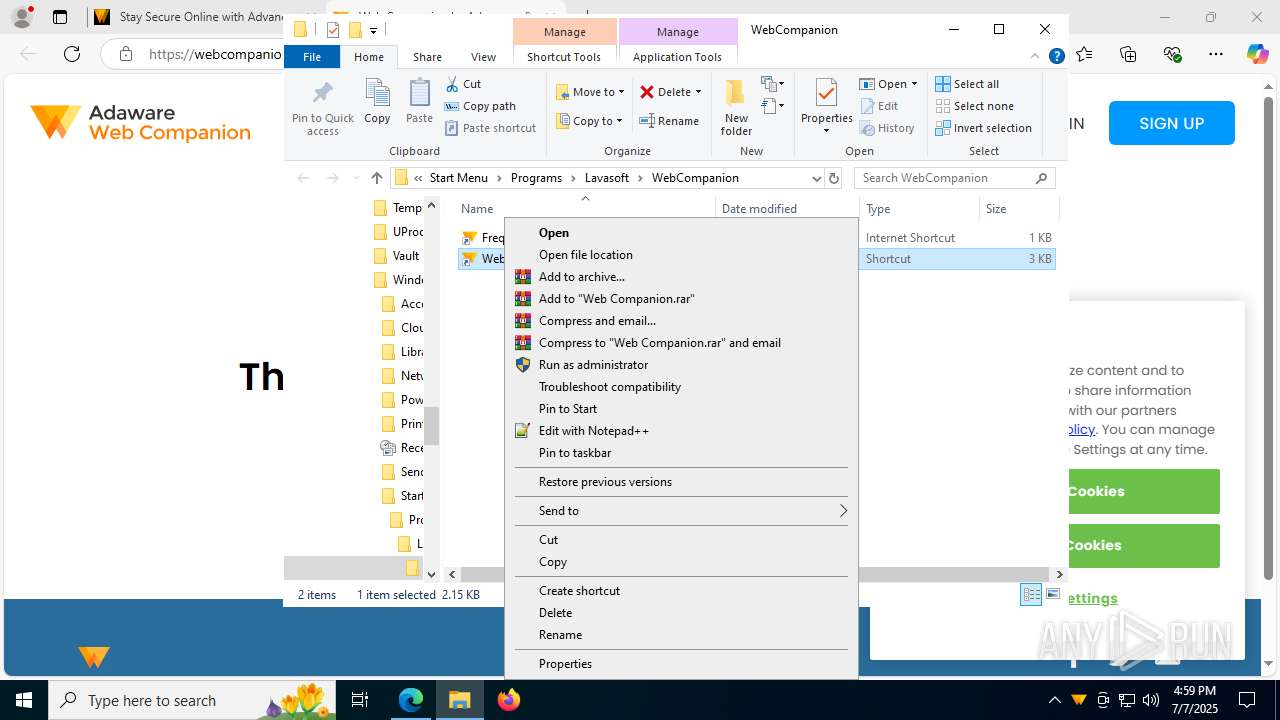Open address bar history dropdown

coord(816,178)
